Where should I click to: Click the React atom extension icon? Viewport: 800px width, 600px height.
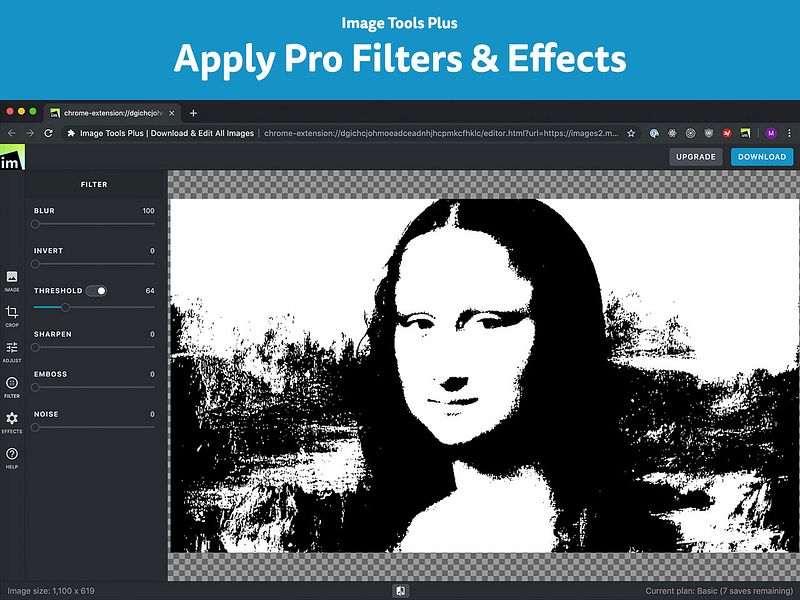672,133
